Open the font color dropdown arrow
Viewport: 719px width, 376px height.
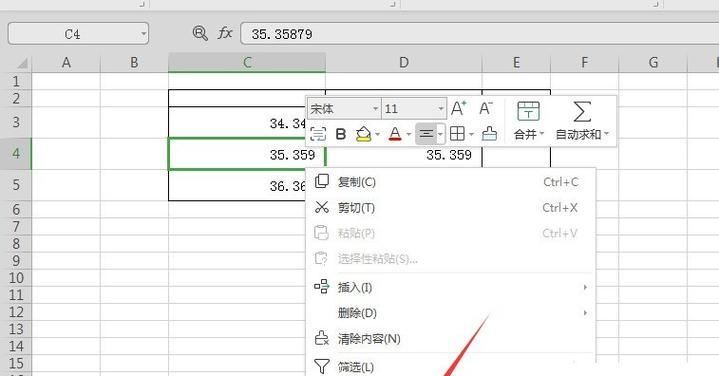click(409, 134)
